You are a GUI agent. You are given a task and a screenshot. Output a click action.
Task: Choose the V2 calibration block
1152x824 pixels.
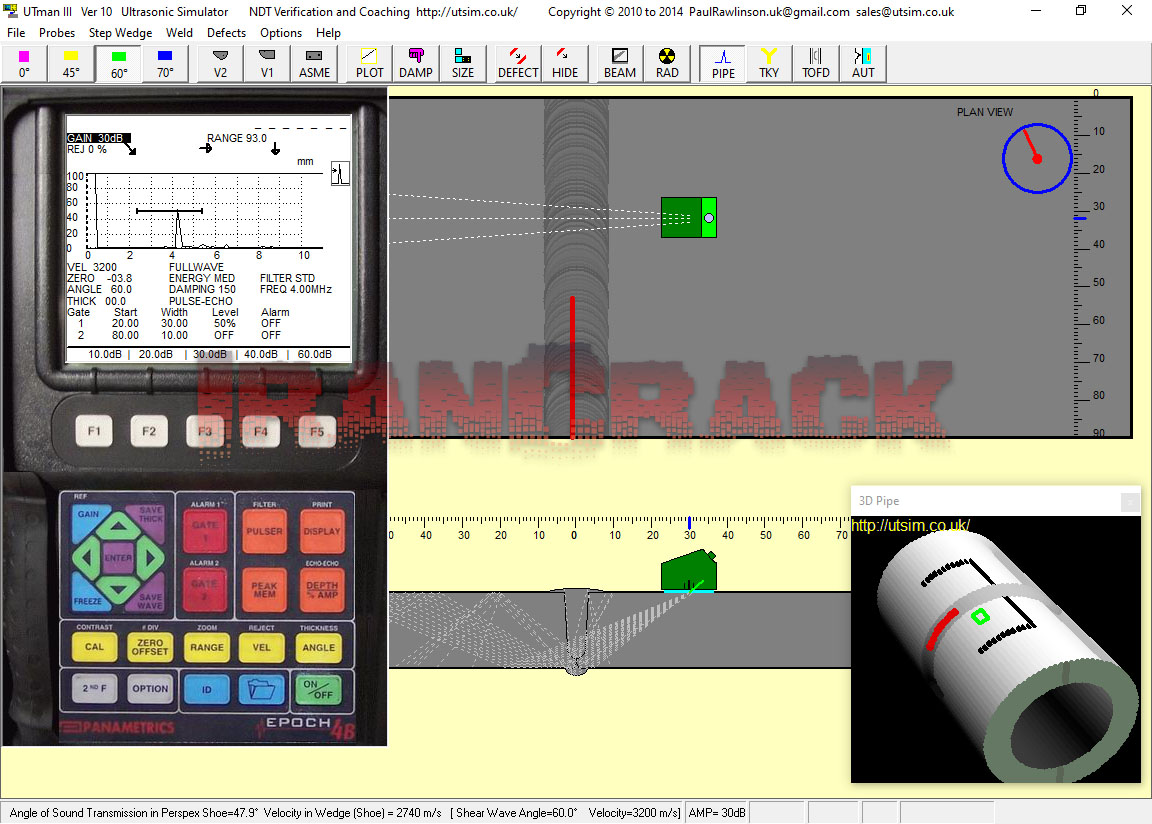pos(220,63)
